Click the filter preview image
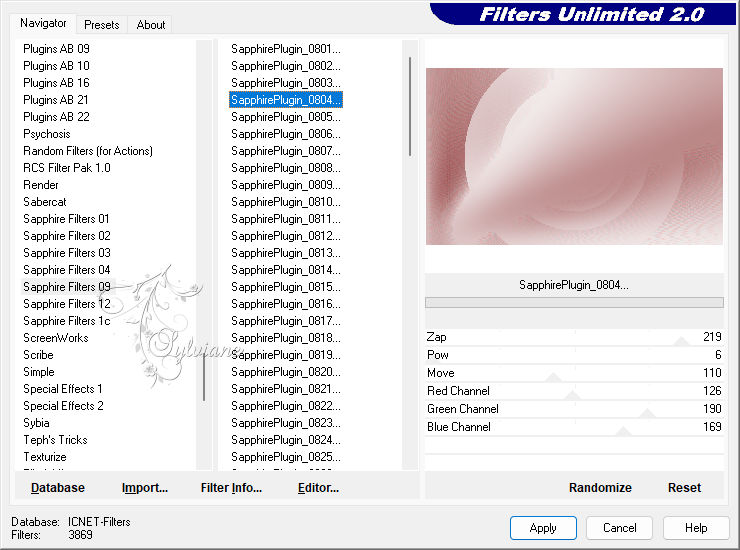 pos(574,156)
